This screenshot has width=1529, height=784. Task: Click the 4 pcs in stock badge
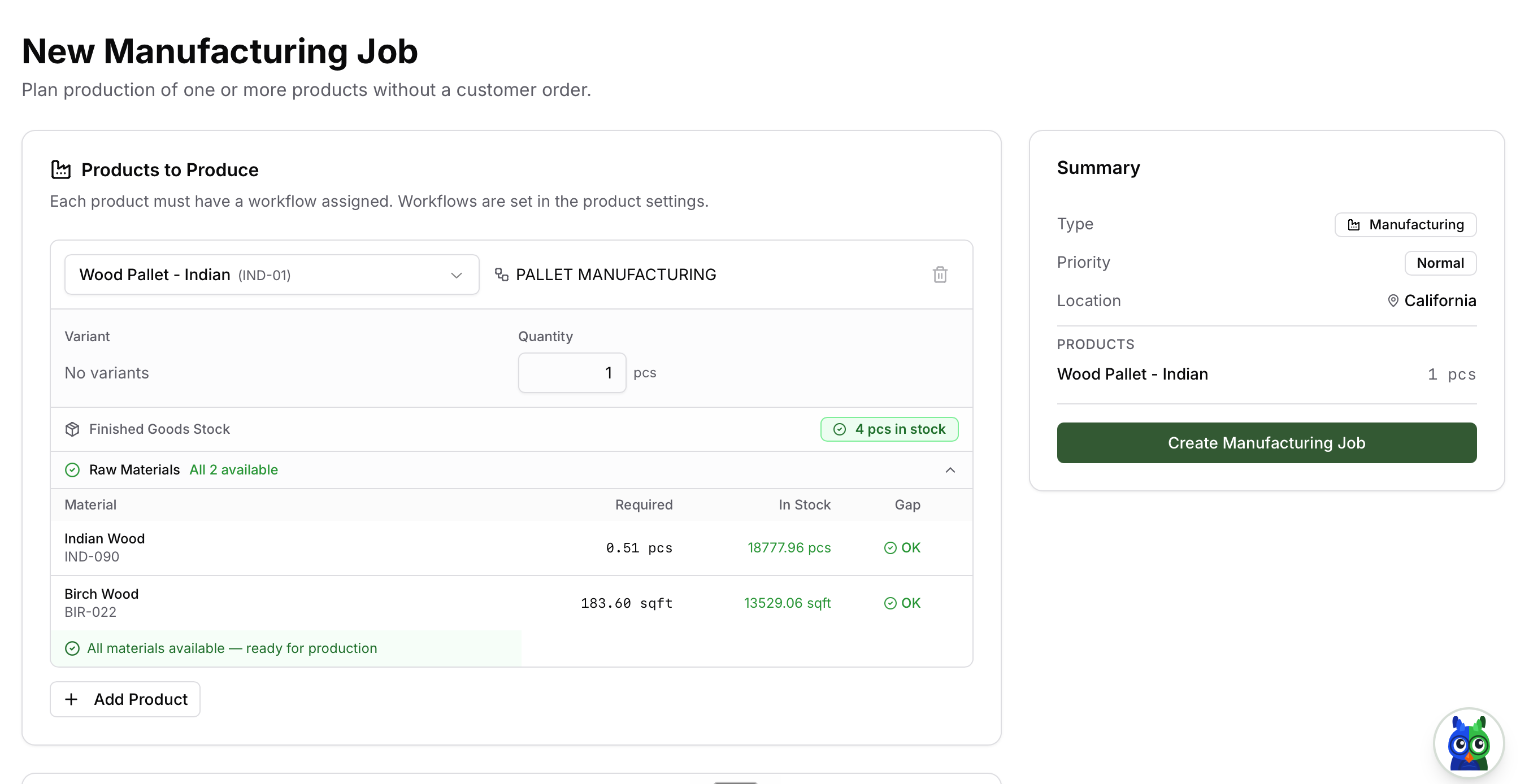tap(889, 429)
